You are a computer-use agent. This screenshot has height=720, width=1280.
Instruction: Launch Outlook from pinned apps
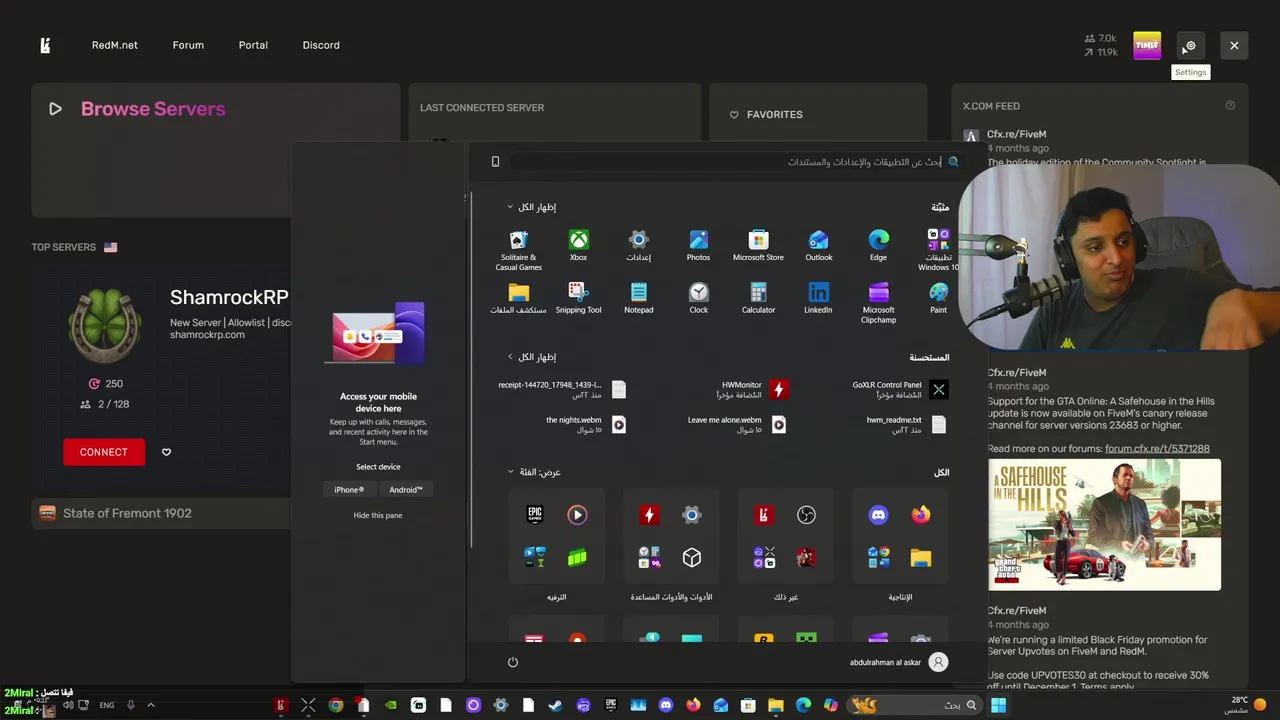coord(818,246)
